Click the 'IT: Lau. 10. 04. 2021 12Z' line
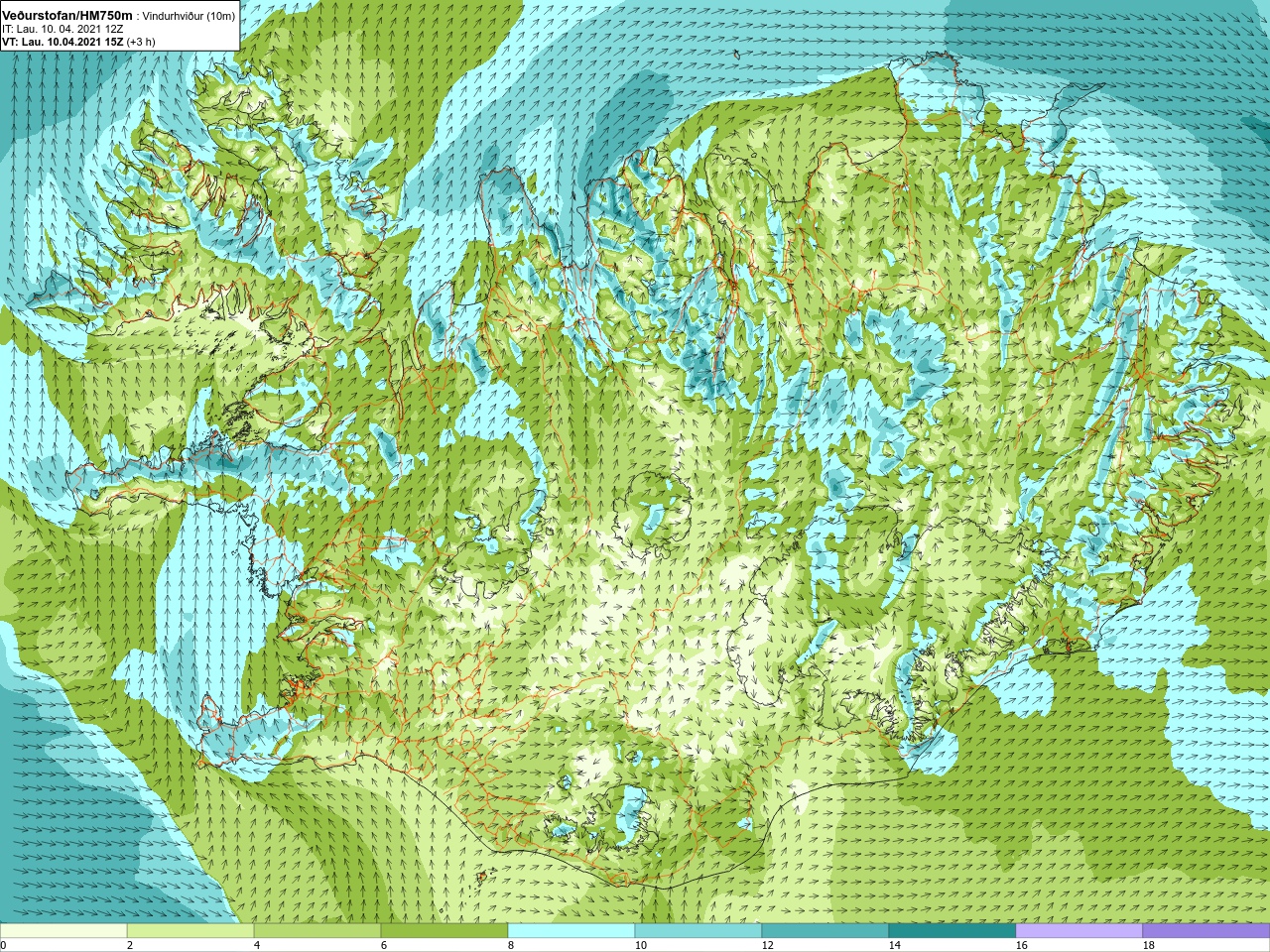Viewport: 1270px width, 952px height. (x=62, y=29)
